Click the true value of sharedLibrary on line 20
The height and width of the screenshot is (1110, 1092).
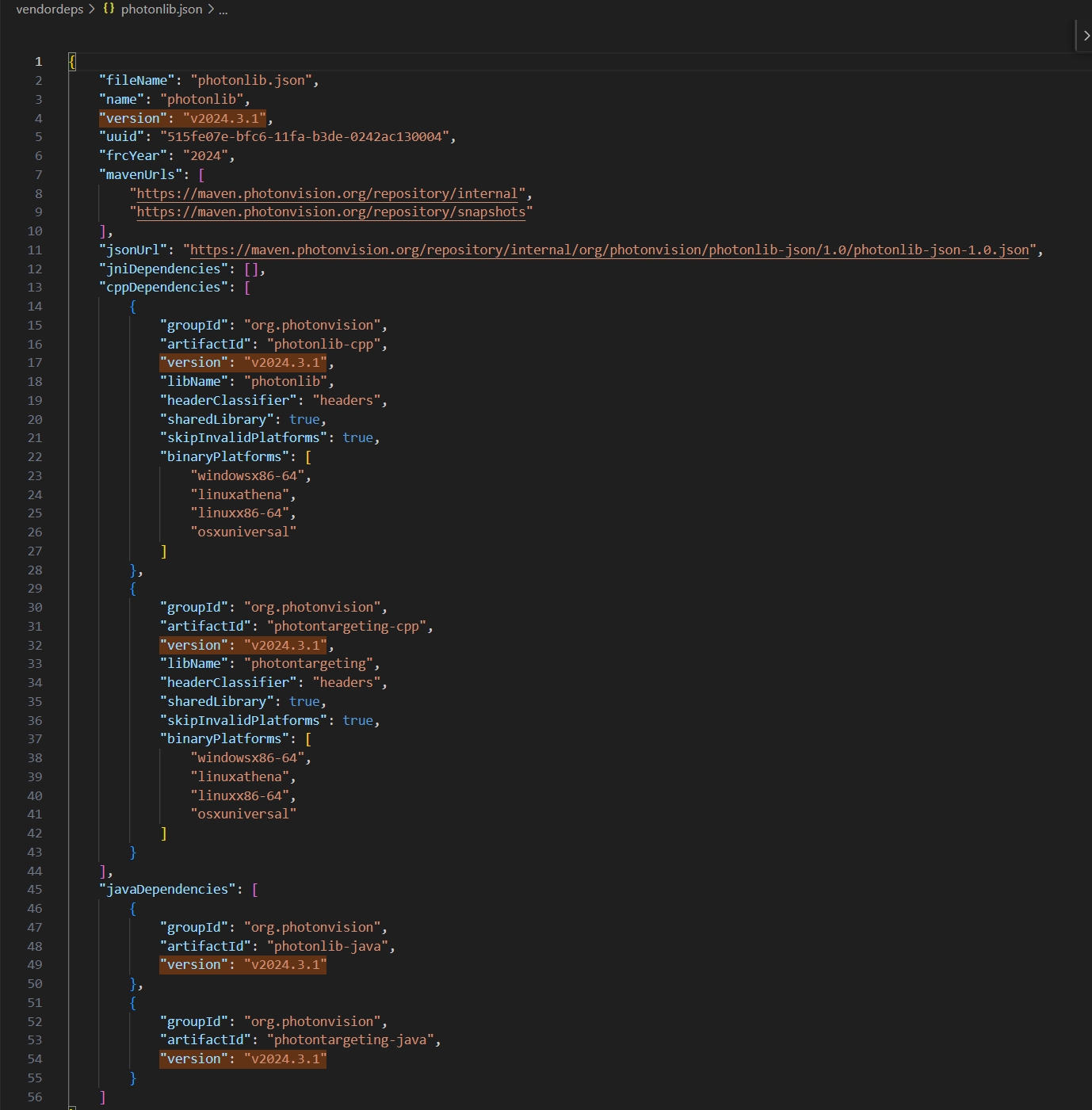click(304, 420)
